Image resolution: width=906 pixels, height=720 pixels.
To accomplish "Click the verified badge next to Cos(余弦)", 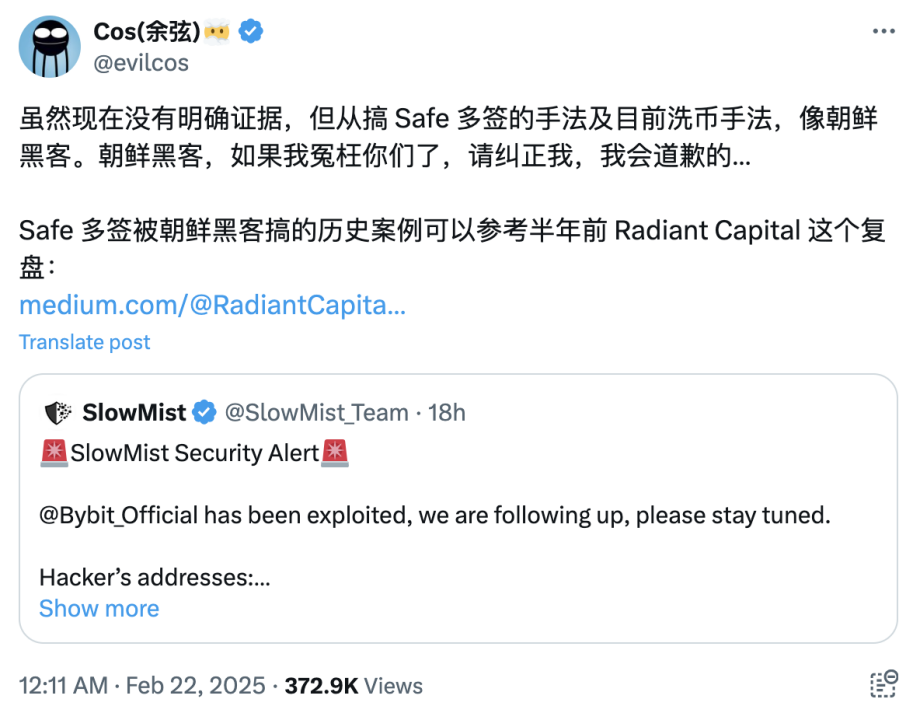I will click(250, 31).
